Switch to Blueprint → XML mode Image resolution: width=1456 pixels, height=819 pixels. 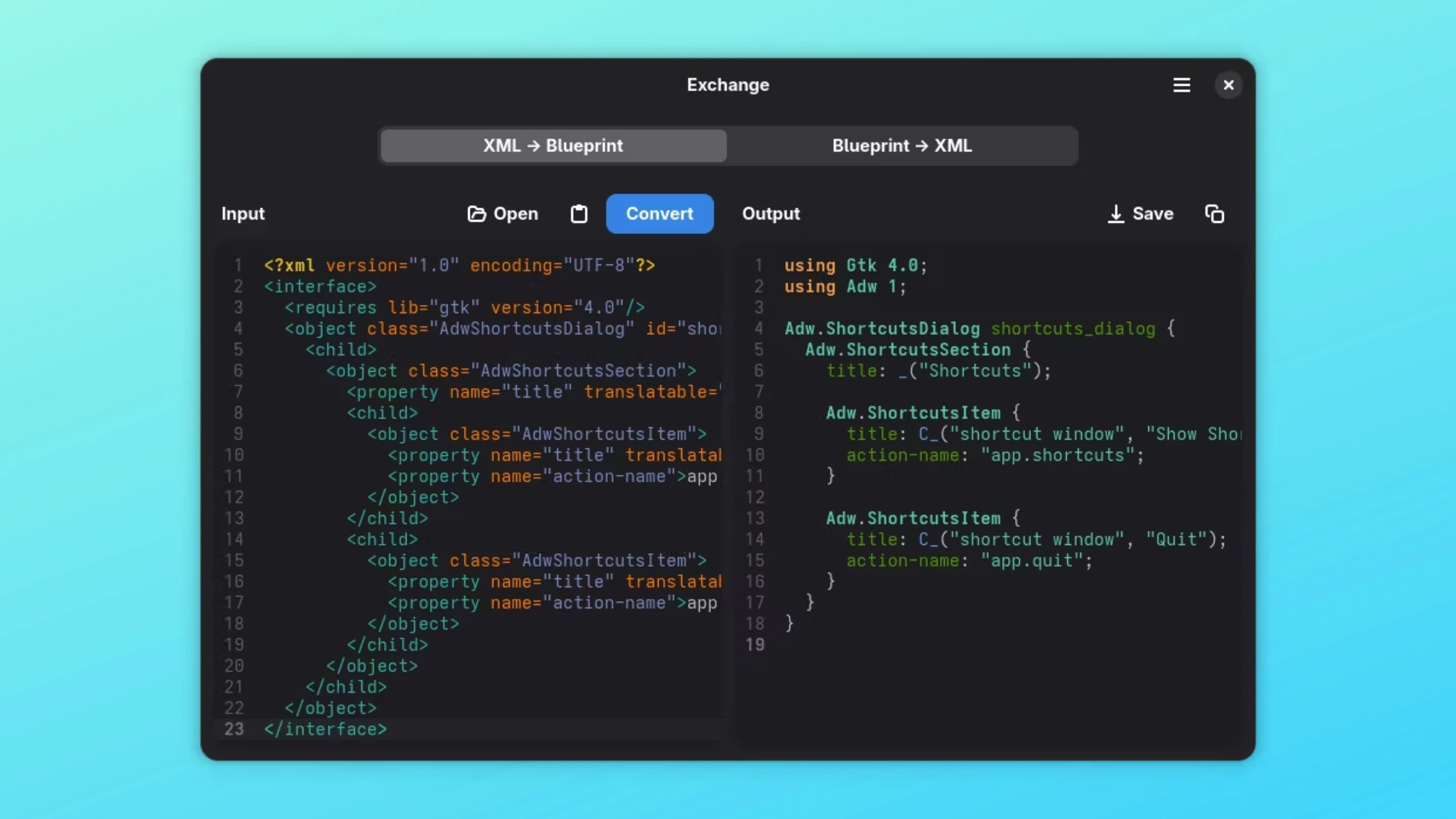click(901, 145)
